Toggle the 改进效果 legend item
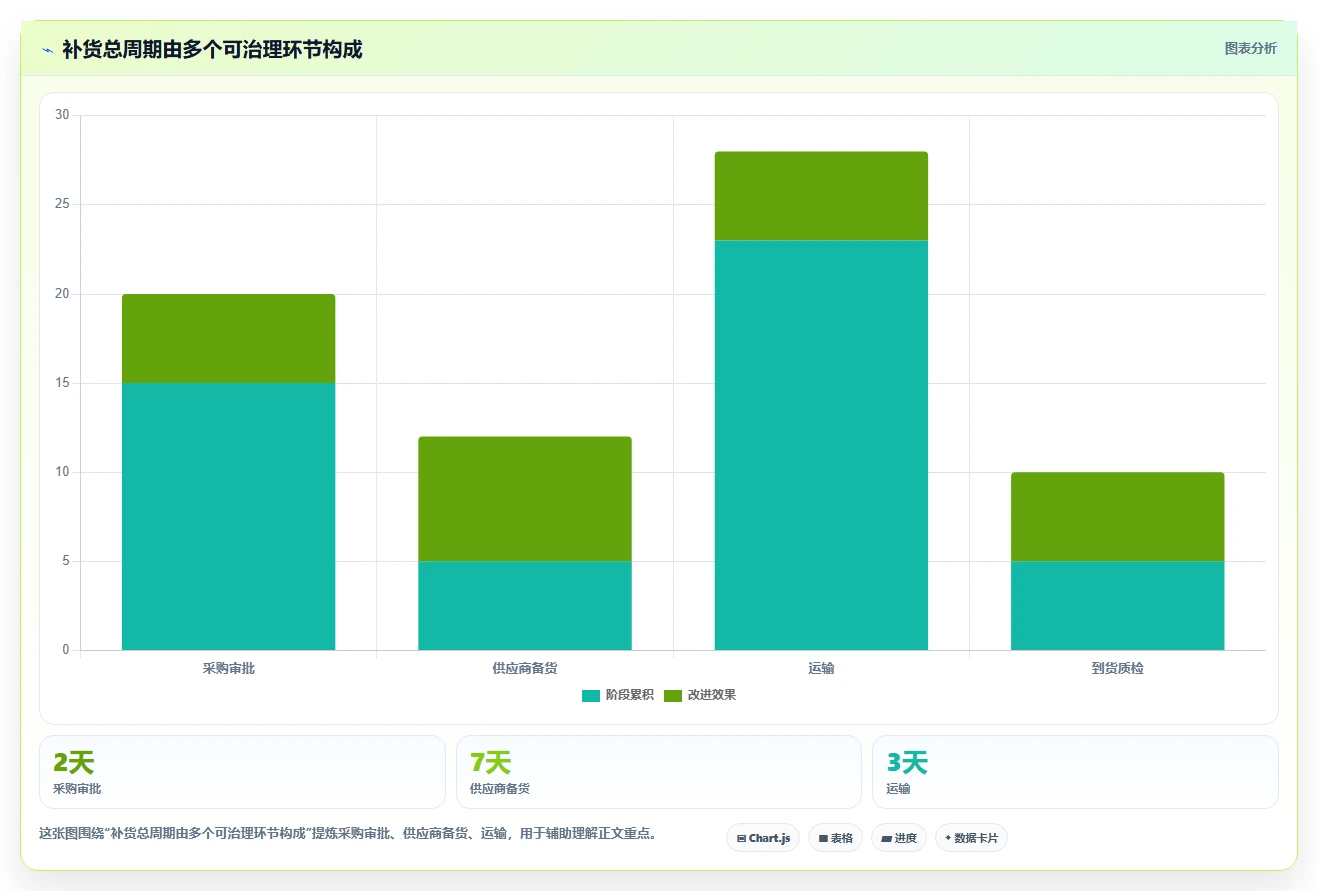 699,695
